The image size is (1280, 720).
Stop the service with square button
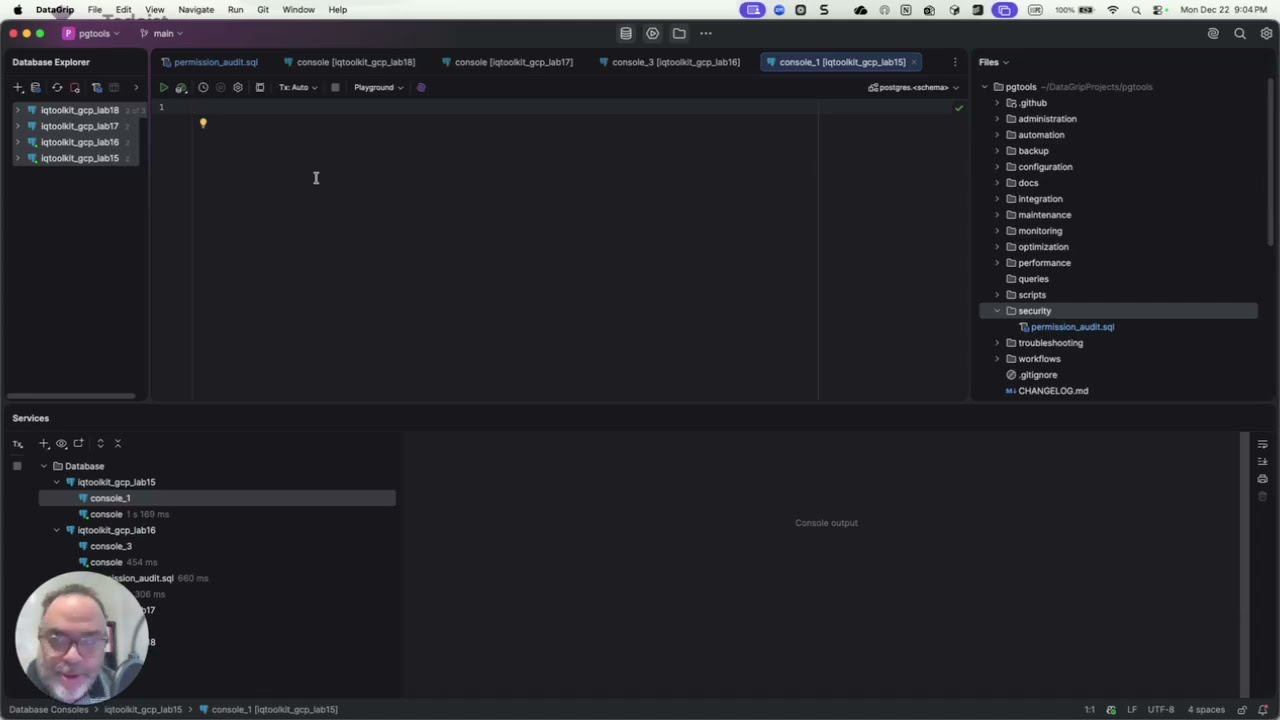click(17, 466)
